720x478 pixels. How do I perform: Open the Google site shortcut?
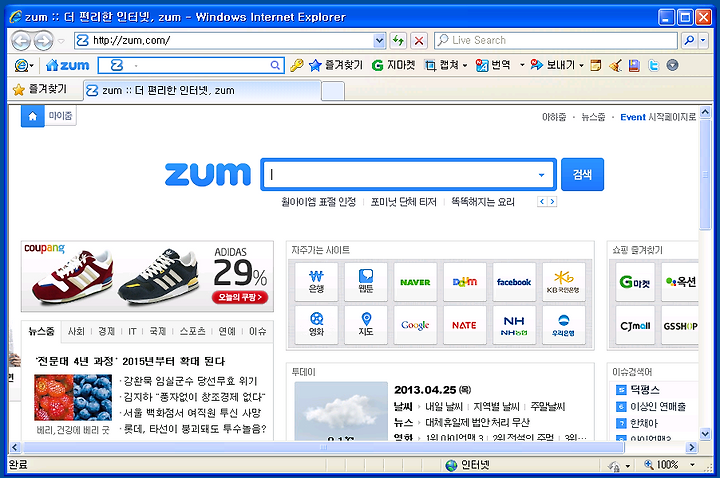415,325
